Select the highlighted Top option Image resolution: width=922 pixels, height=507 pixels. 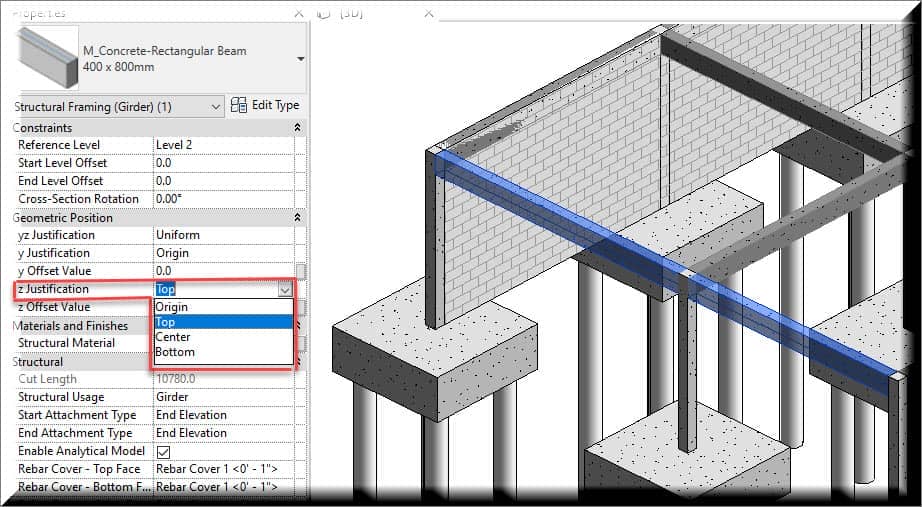(x=166, y=322)
